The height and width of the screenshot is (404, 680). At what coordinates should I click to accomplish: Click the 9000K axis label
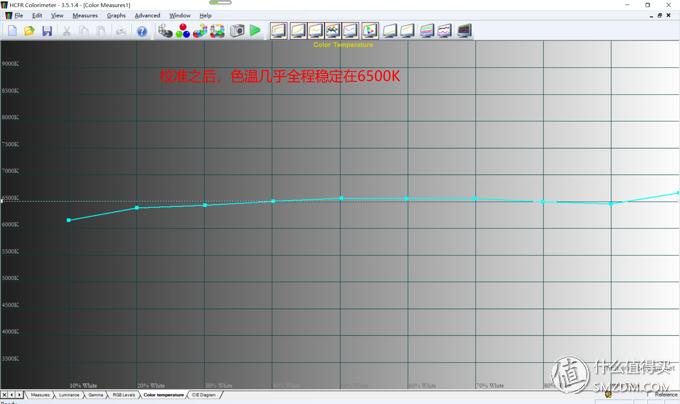click(x=10, y=64)
